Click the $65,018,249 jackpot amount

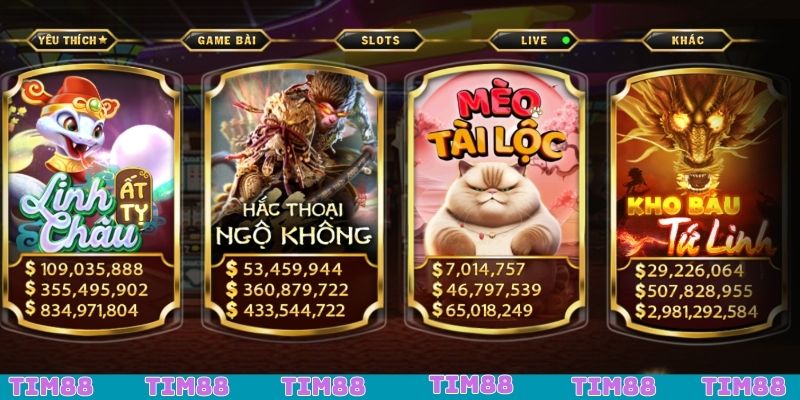483,310
